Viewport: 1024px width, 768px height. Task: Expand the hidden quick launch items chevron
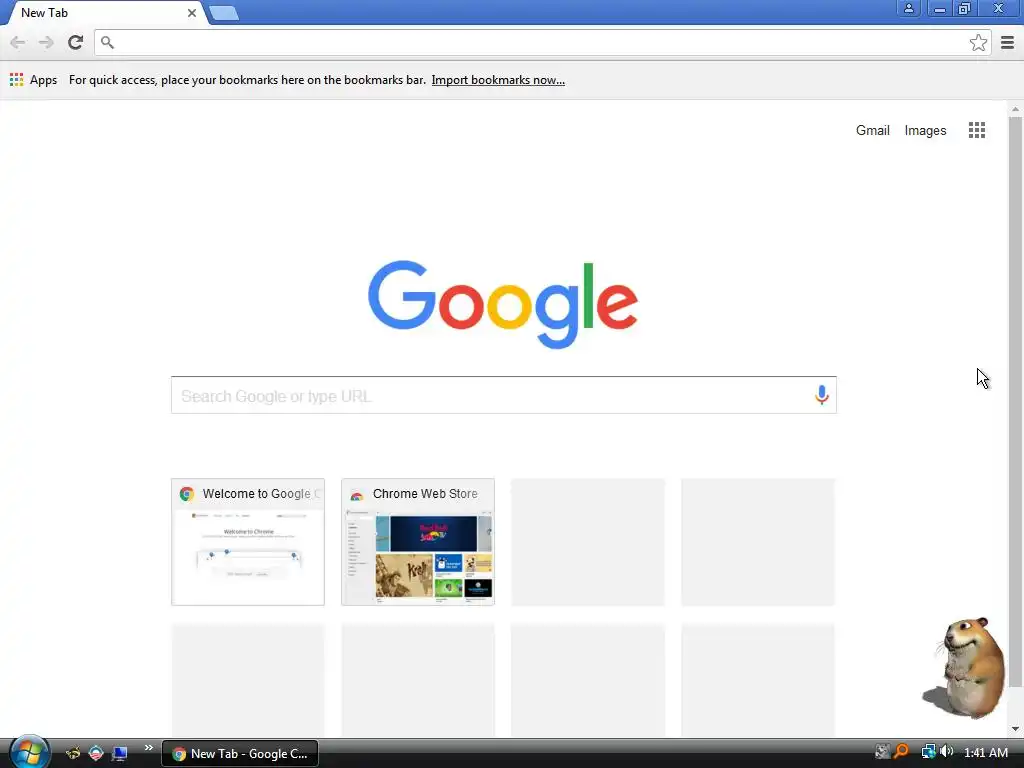(x=149, y=748)
